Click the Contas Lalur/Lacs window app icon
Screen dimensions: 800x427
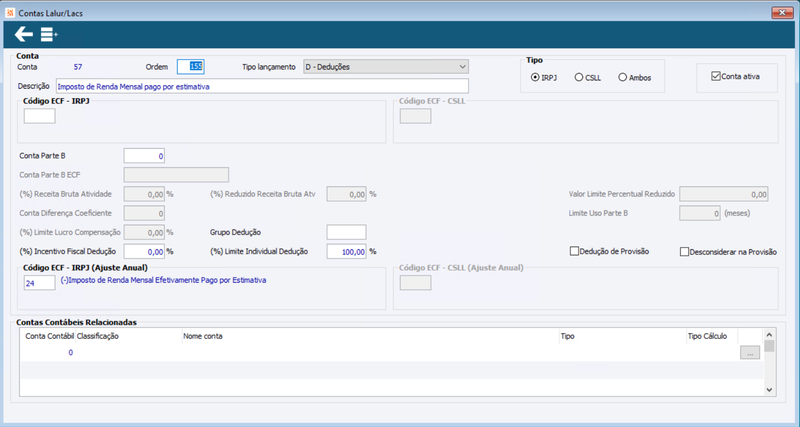coord(10,13)
